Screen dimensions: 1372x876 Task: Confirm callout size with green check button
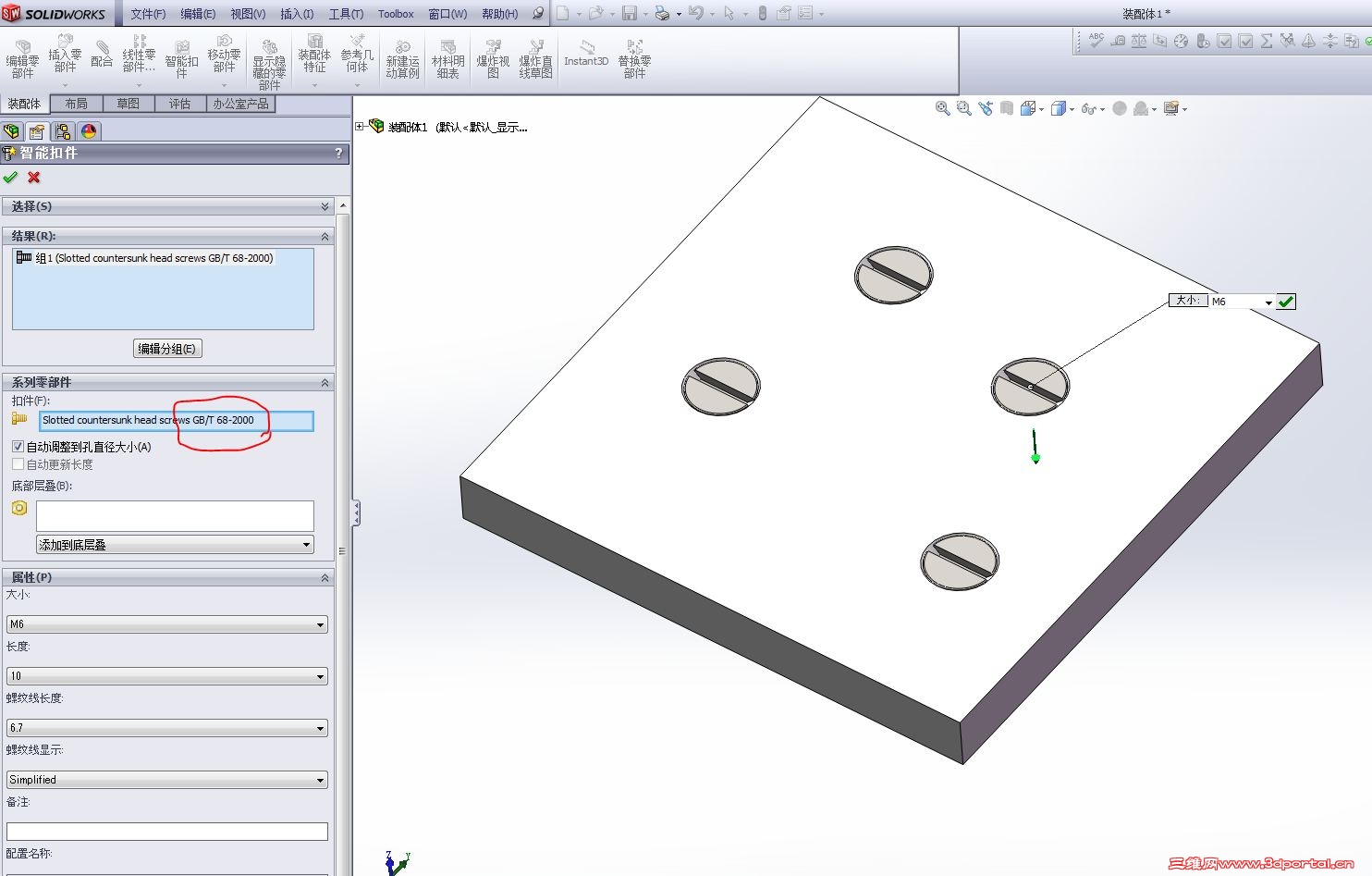point(1286,302)
